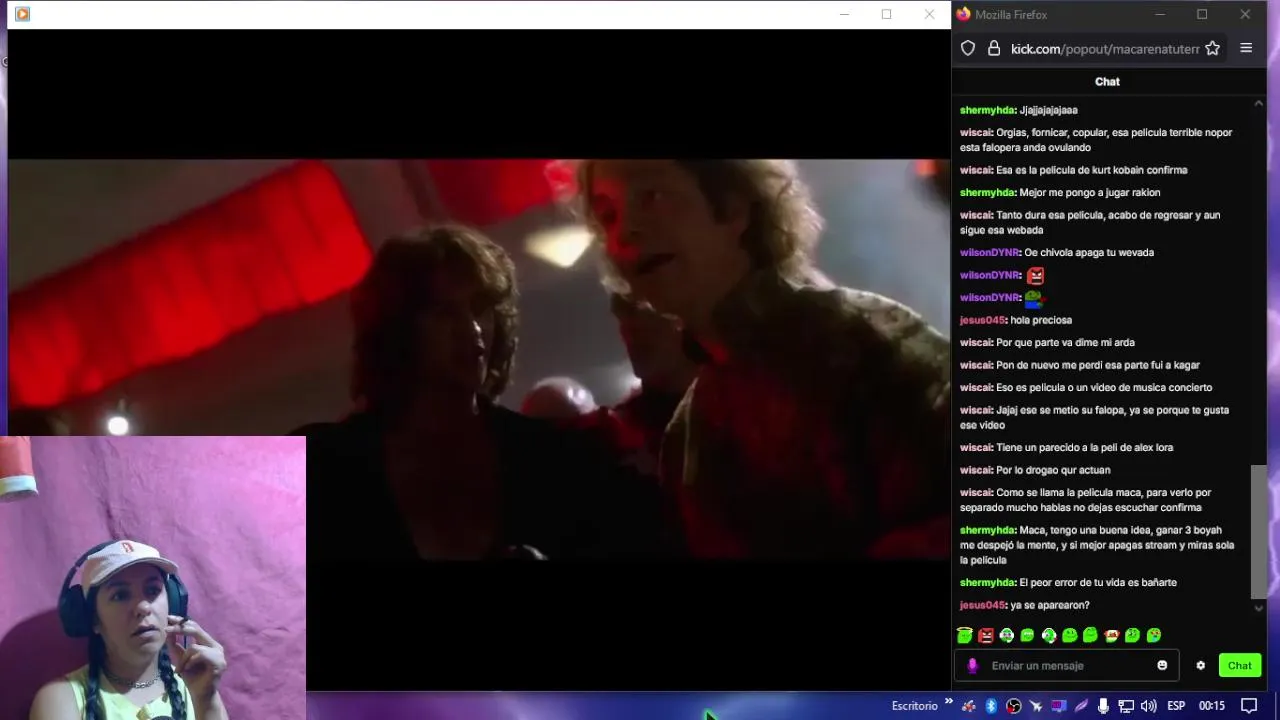Click the pepe emote sent by wilsonDYNR
Image resolution: width=1280 pixels, height=720 pixels.
click(x=1034, y=297)
